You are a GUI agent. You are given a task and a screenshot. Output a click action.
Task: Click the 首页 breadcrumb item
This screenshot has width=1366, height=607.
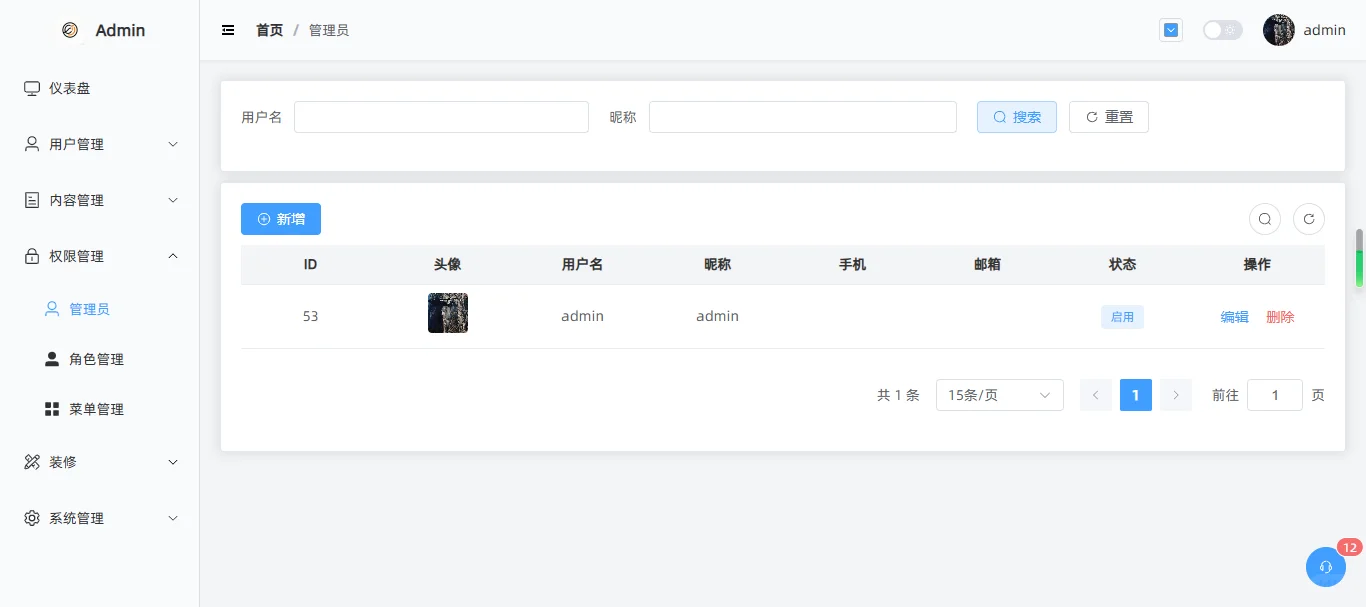(x=269, y=30)
